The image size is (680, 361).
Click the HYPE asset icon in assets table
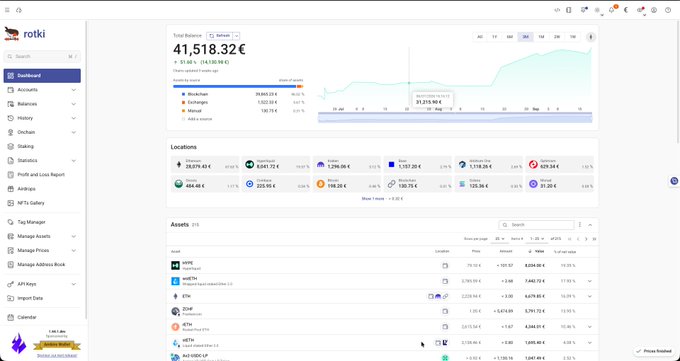(175, 266)
